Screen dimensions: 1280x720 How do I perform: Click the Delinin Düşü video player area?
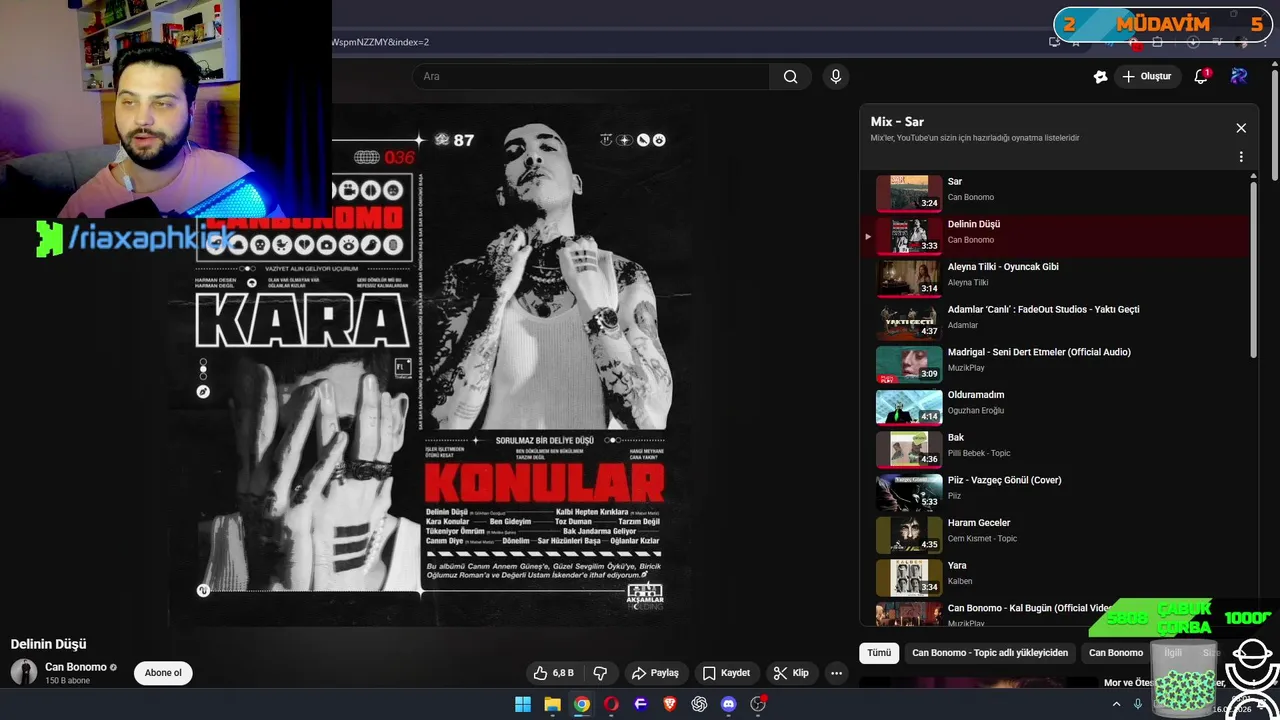point(430,365)
